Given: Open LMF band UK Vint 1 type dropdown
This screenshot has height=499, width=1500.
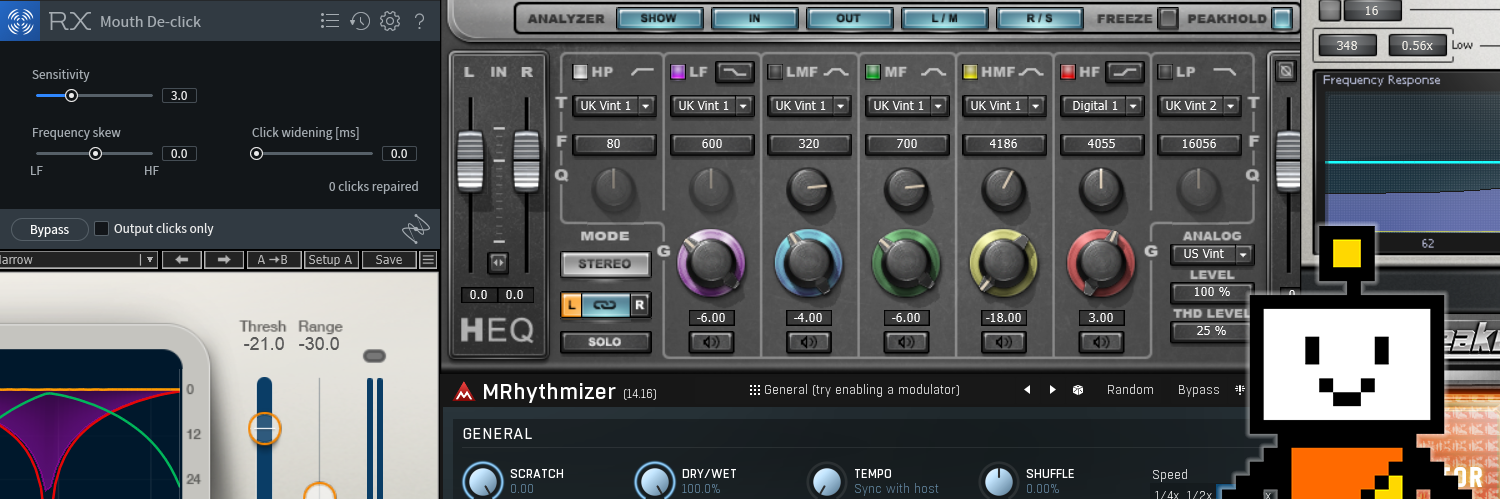Looking at the screenshot, I should 808,106.
